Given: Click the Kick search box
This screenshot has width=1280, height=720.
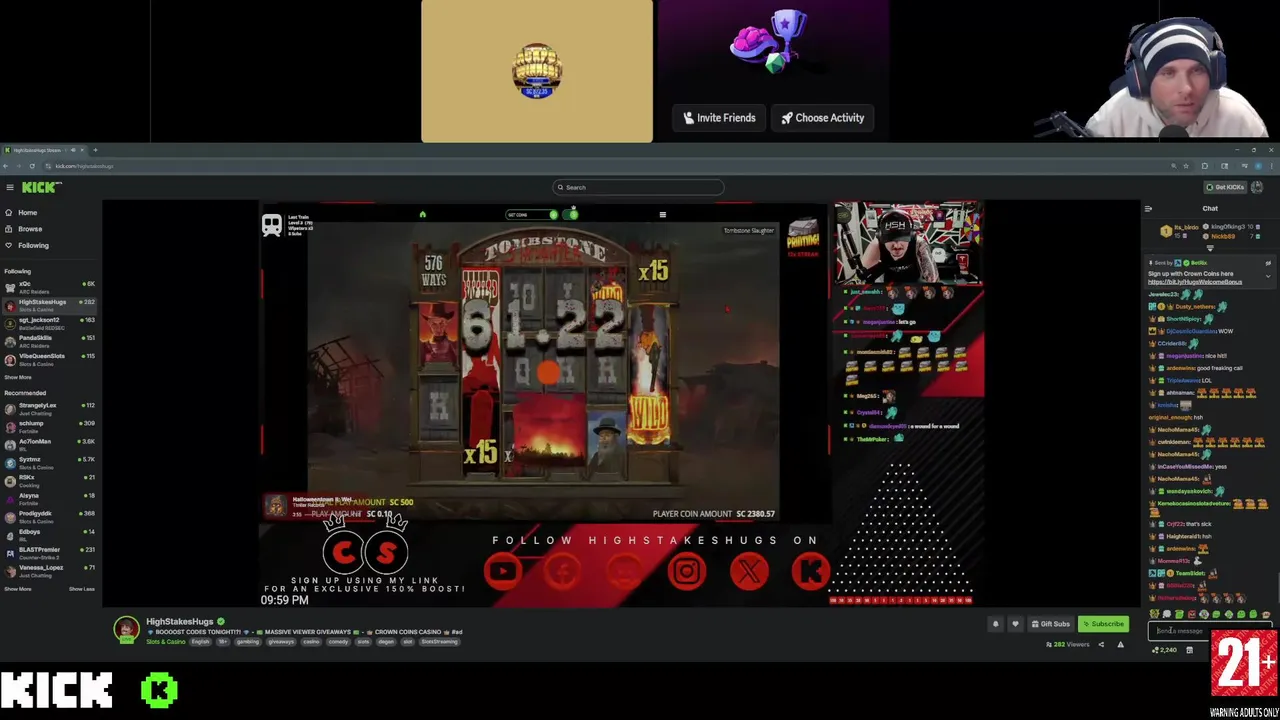Looking at the screenshot, I should [638, 187].
